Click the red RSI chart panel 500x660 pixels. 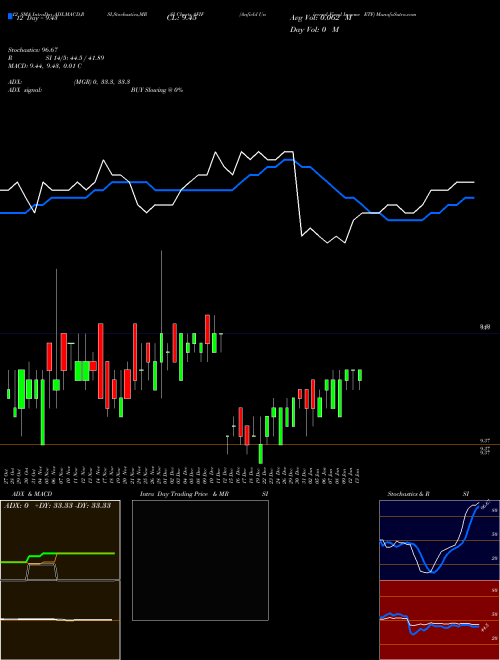tap(439, 620)
